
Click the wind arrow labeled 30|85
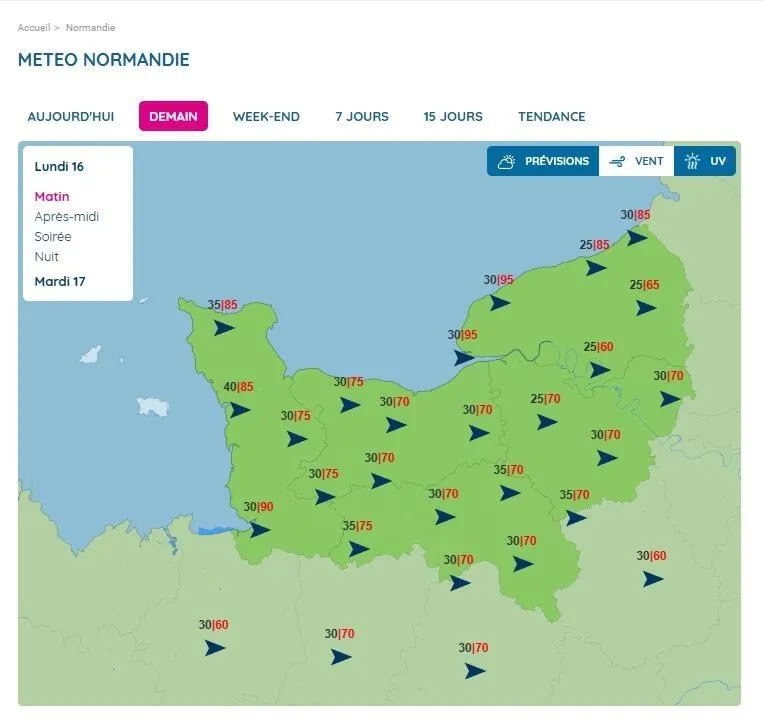point(637,237)
